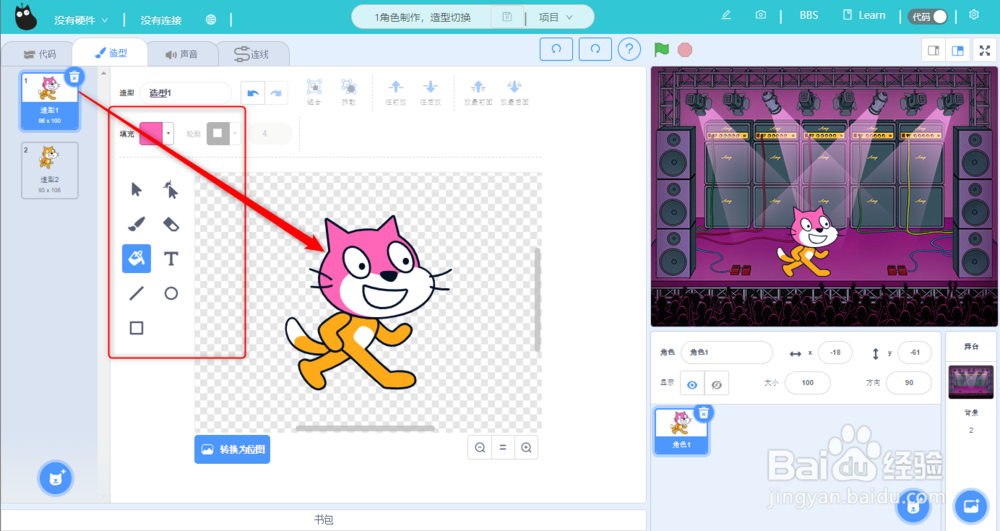1000x531 pixels.
Task: Click the pencil edit icon in top bar
Action: coord(726,15)
